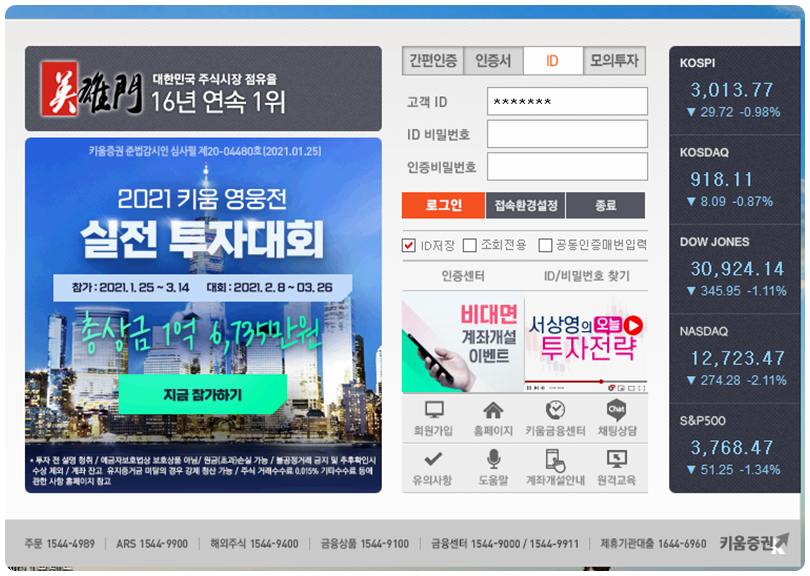810x576 pixels.
Task: Focus the 인증비밀번호 input field
Action: point(567,166)
